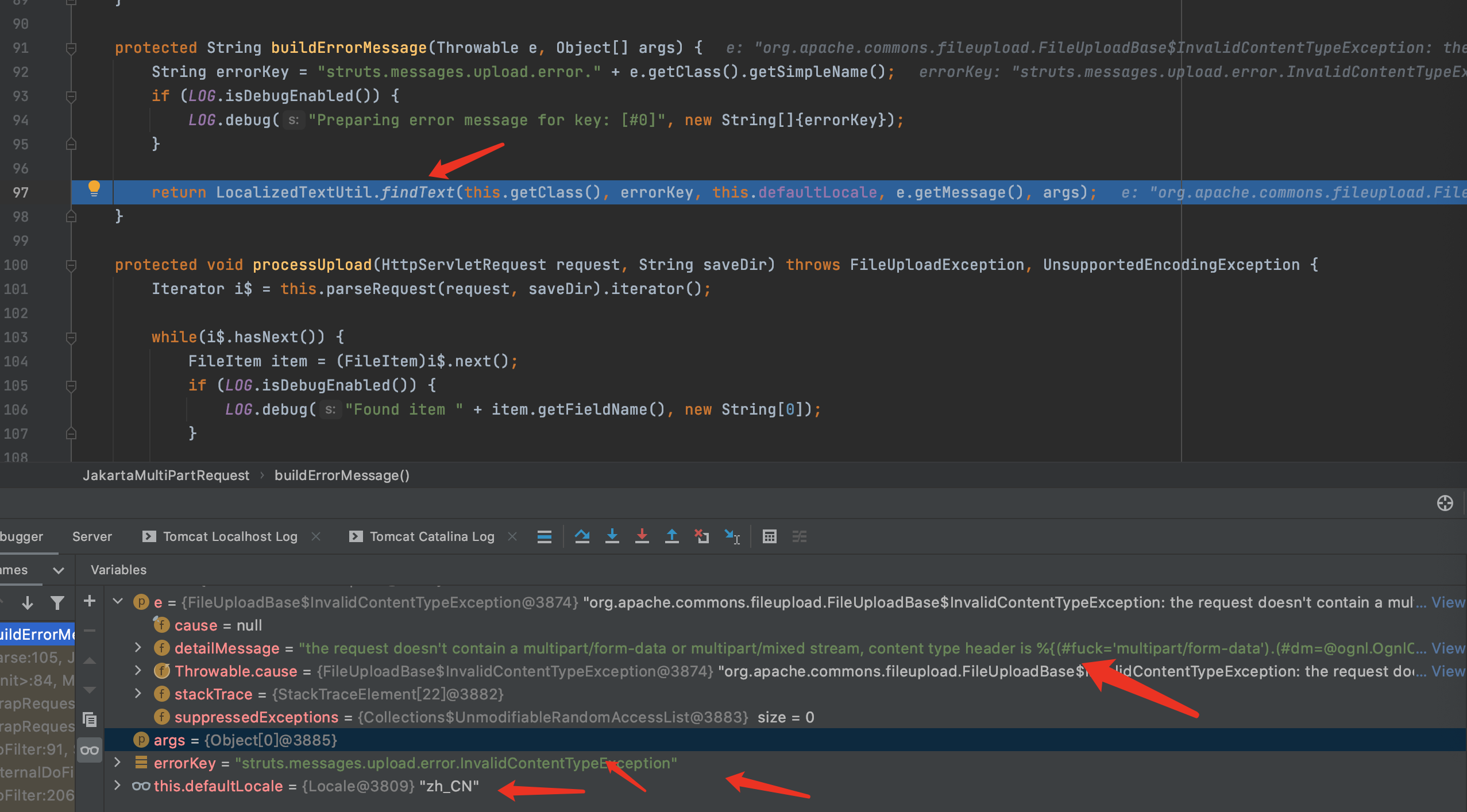Switch to the Server tab
The height and width of the screenshot is (812, 1467).
point(92,536)
